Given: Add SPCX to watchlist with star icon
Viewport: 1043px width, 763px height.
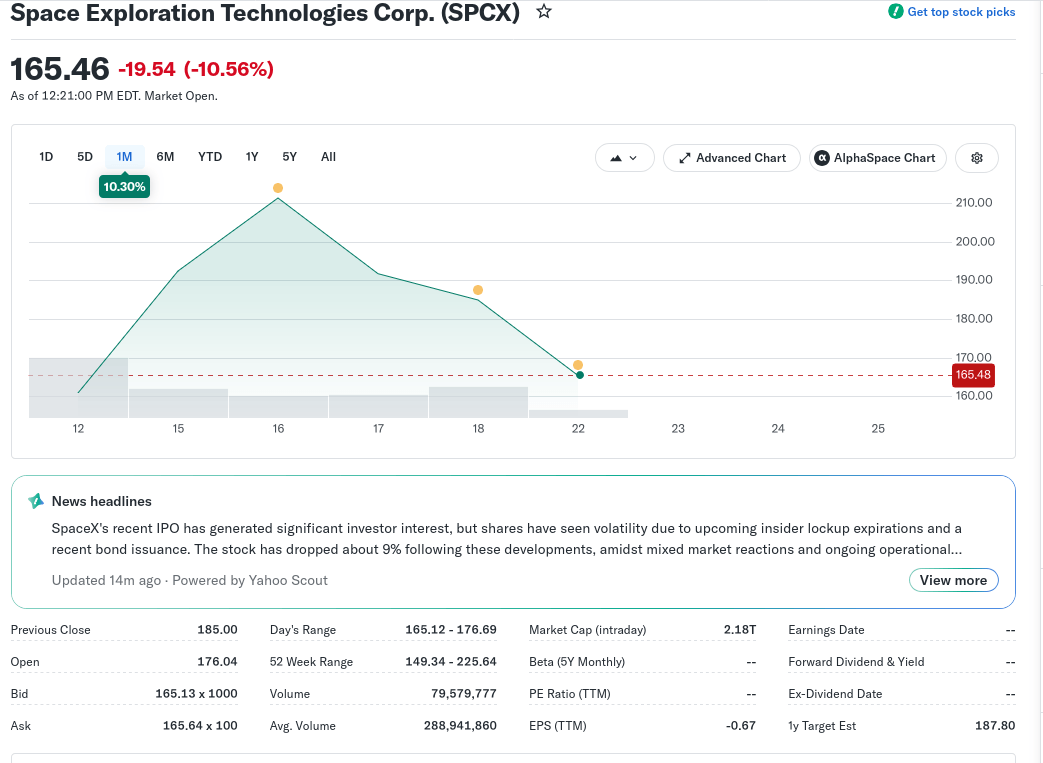Looking at the screenshot, I should pyautogui.click(x=544, y=11).
